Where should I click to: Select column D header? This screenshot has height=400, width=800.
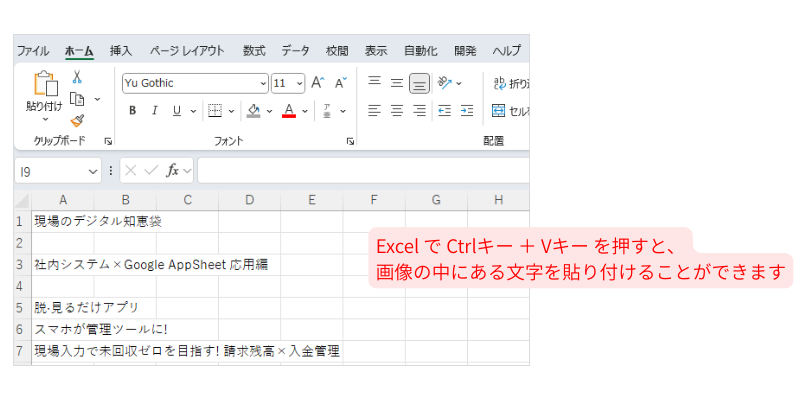click(249, 201)
